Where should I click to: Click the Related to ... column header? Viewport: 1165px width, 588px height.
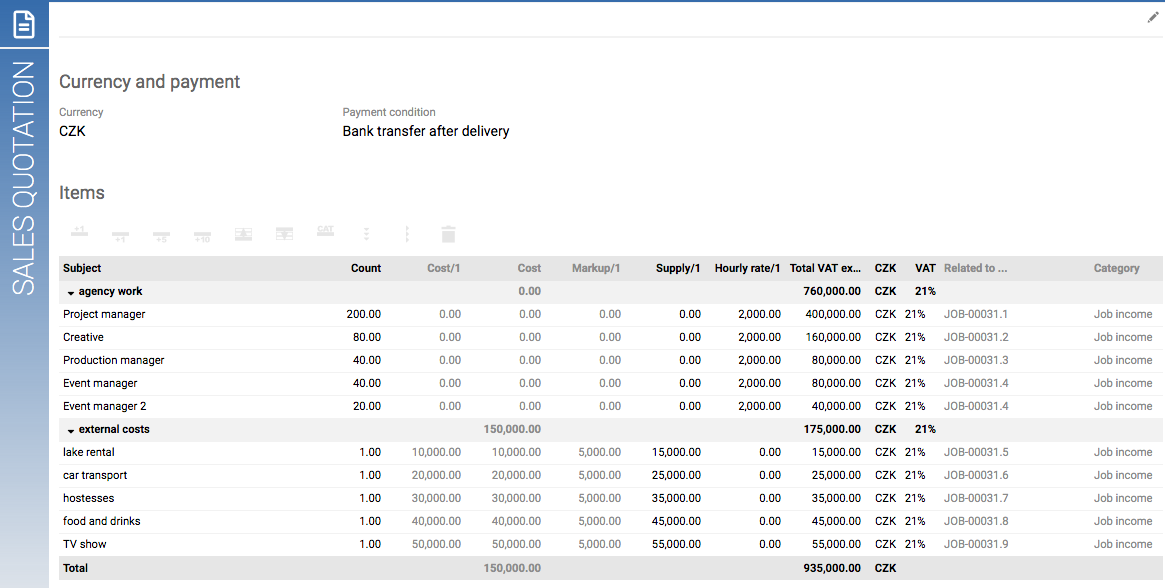[976, 268]
